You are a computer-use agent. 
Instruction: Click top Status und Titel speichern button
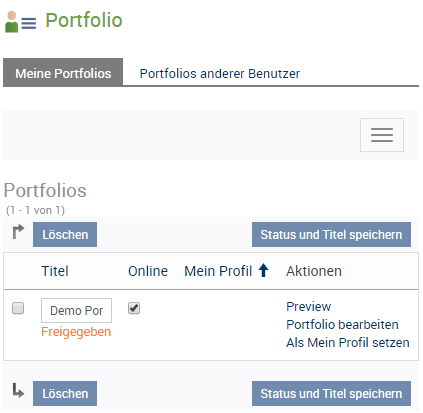[331, 235]
